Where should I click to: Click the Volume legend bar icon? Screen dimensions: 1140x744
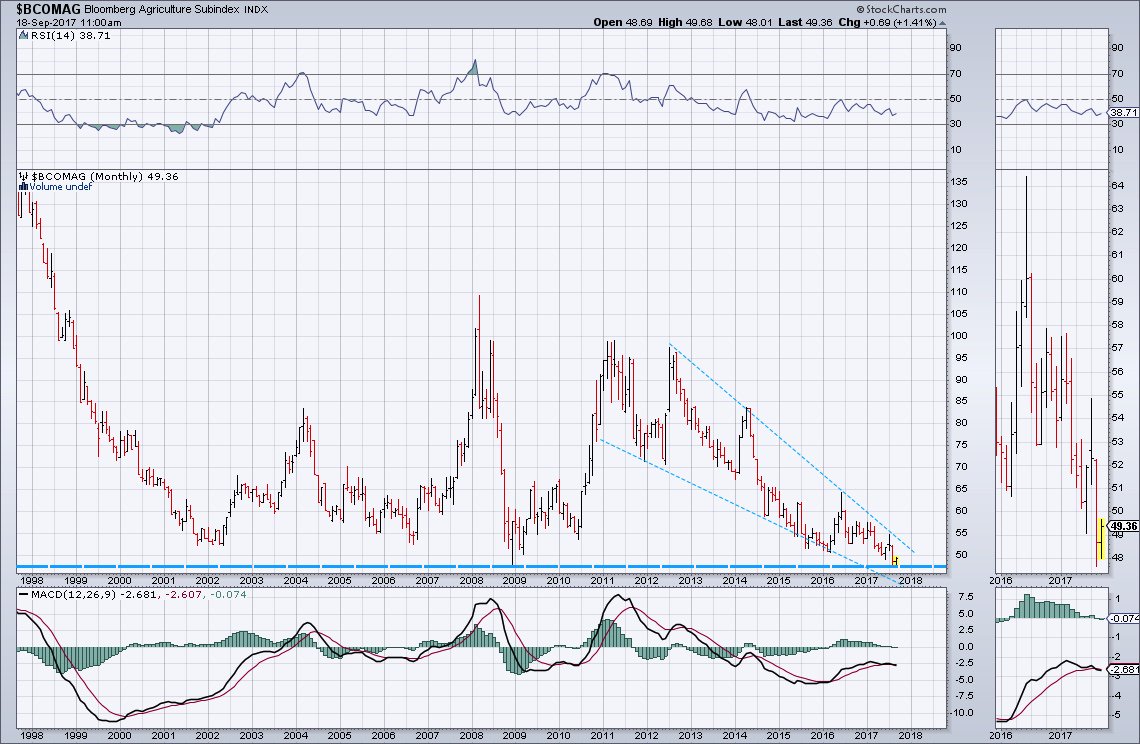tap(23, 186)
